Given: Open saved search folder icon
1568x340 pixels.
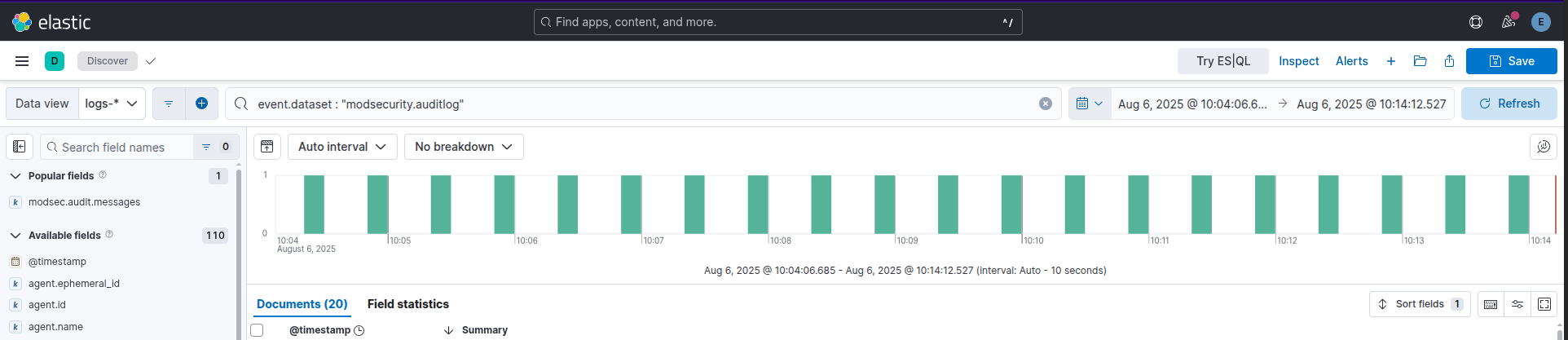Looking at the screenshot, I should pos(1420,61).
